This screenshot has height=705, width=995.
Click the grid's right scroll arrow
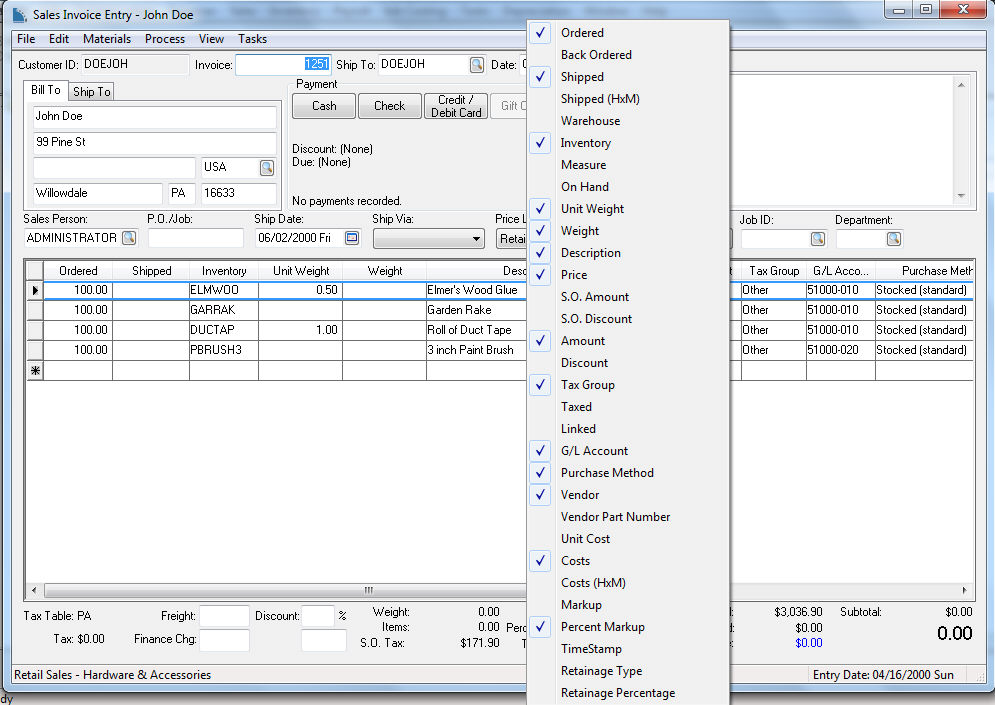(x=966, y=590)
